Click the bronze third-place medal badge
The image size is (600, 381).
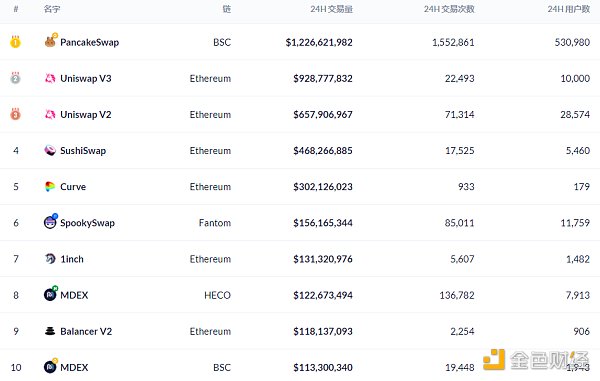15,114
